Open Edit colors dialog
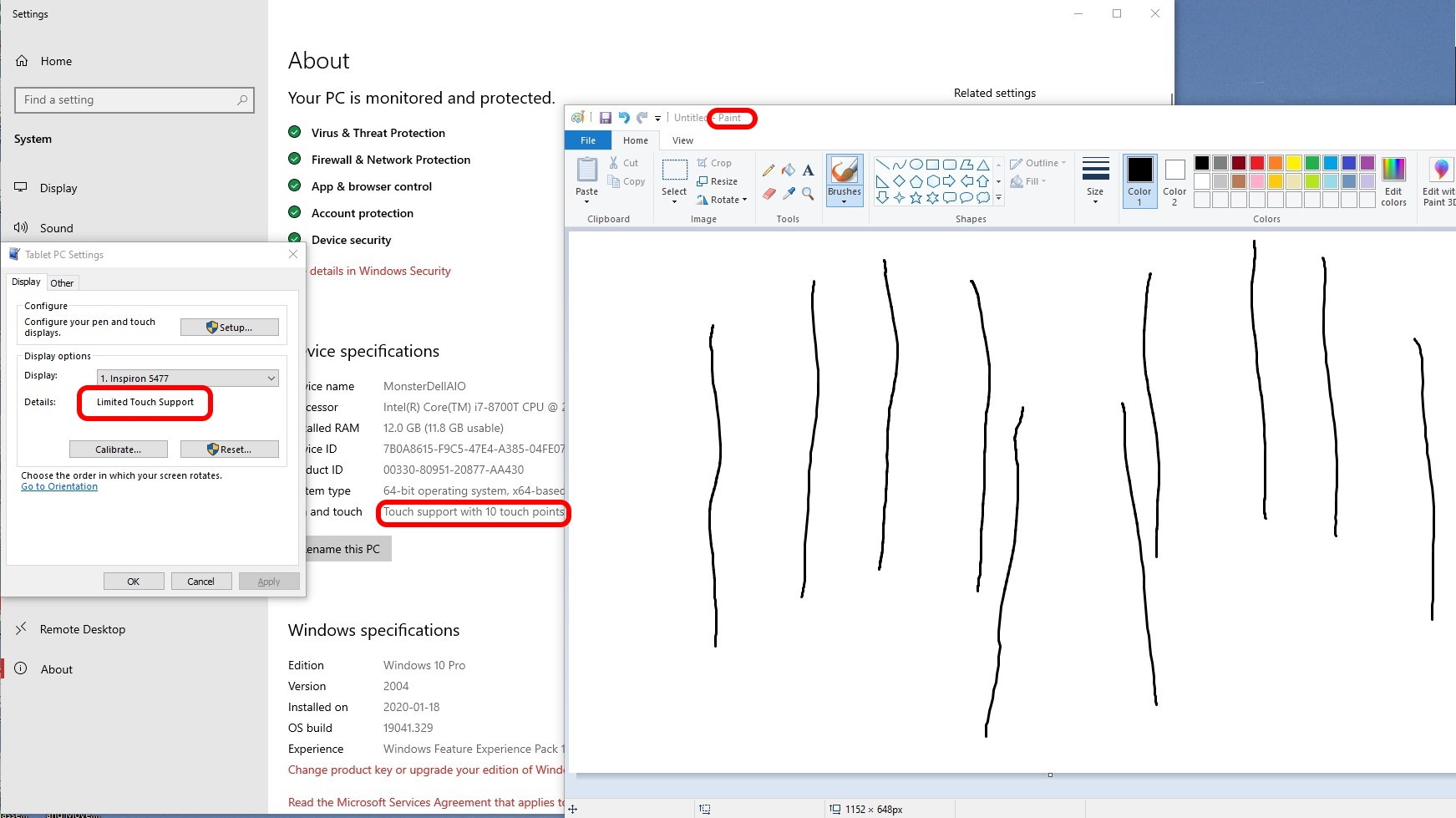1456x818 pixels. point(1393,180)
